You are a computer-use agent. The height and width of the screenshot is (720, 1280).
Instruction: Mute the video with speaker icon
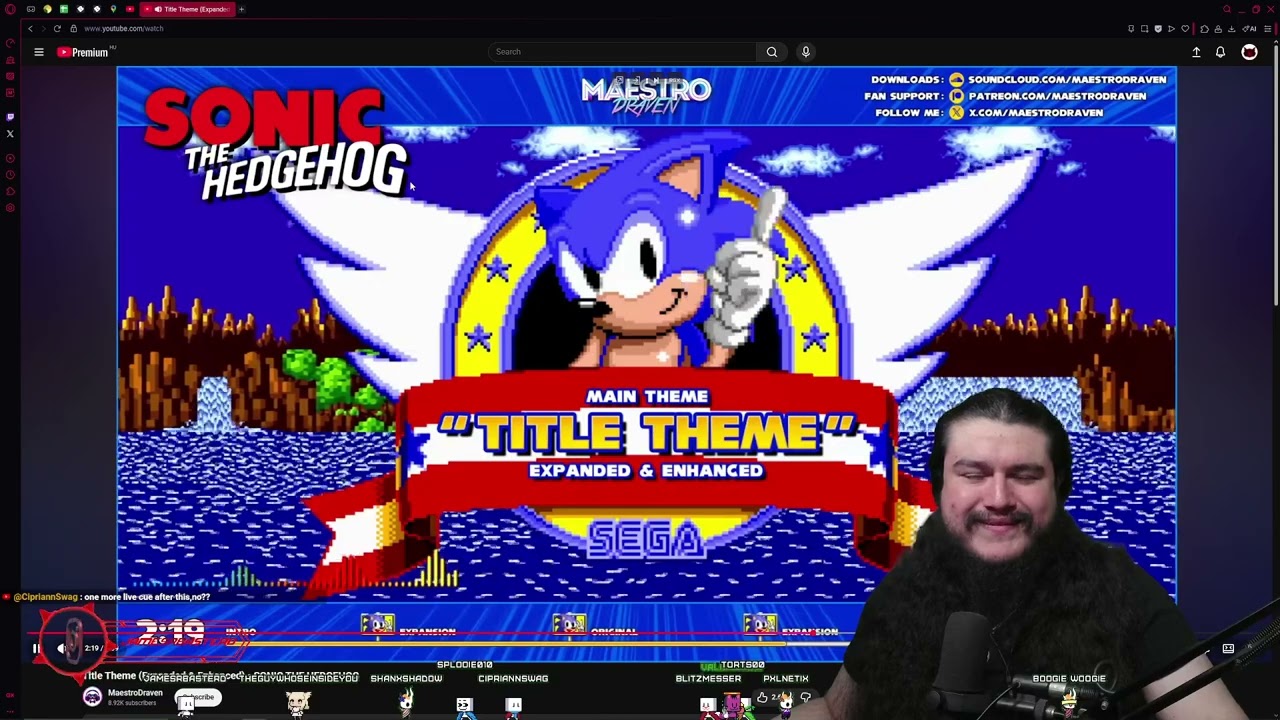[x=61, y=648]
